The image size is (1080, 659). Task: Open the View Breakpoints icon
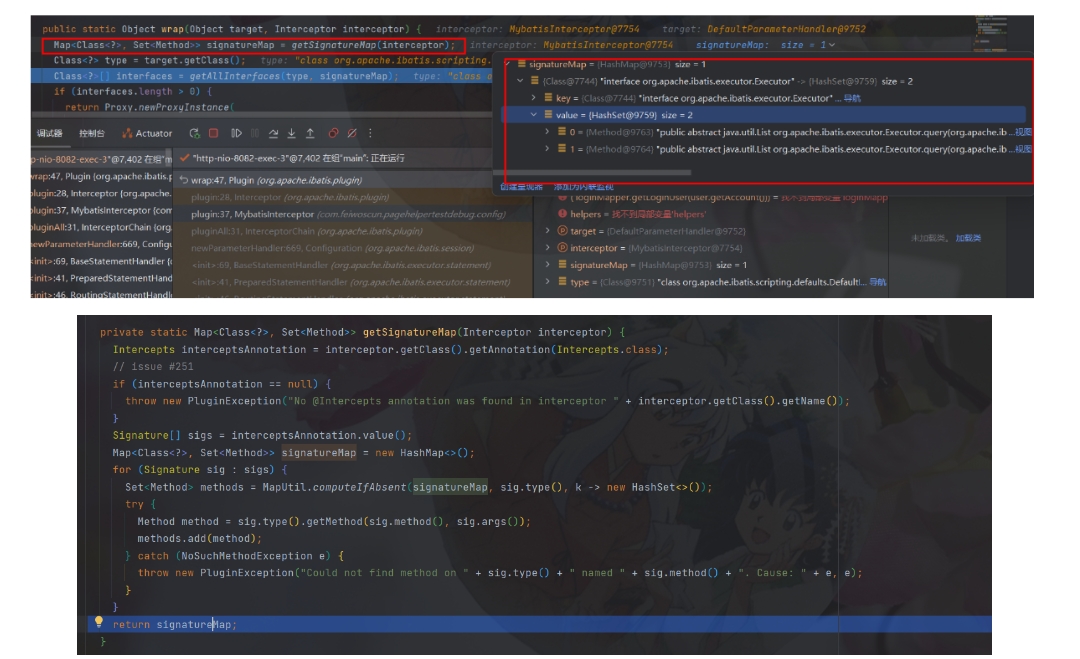(334, 133)
